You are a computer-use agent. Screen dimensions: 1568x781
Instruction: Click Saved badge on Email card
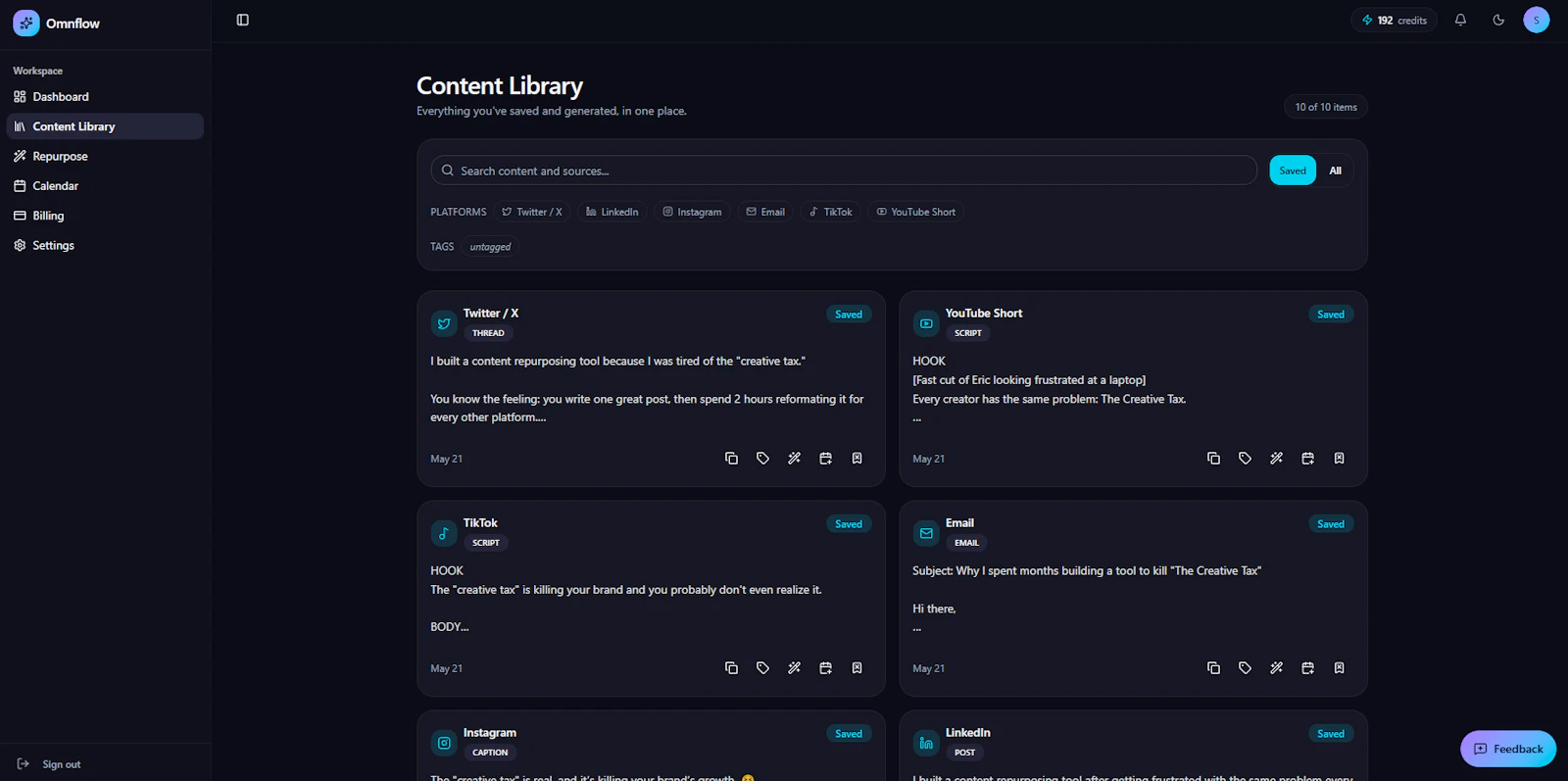(1331, 524)
